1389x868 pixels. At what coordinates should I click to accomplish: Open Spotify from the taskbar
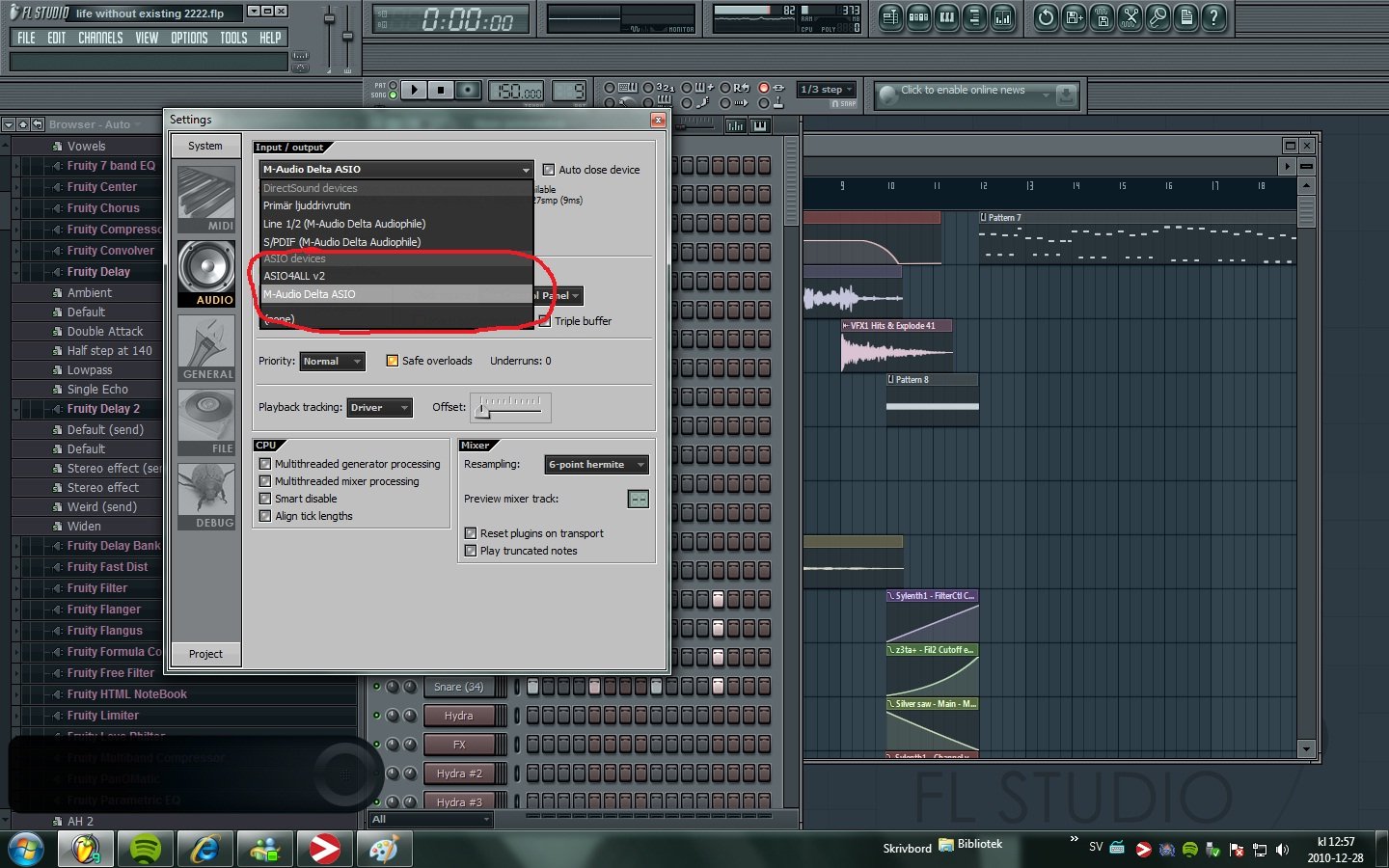[145, 849]
